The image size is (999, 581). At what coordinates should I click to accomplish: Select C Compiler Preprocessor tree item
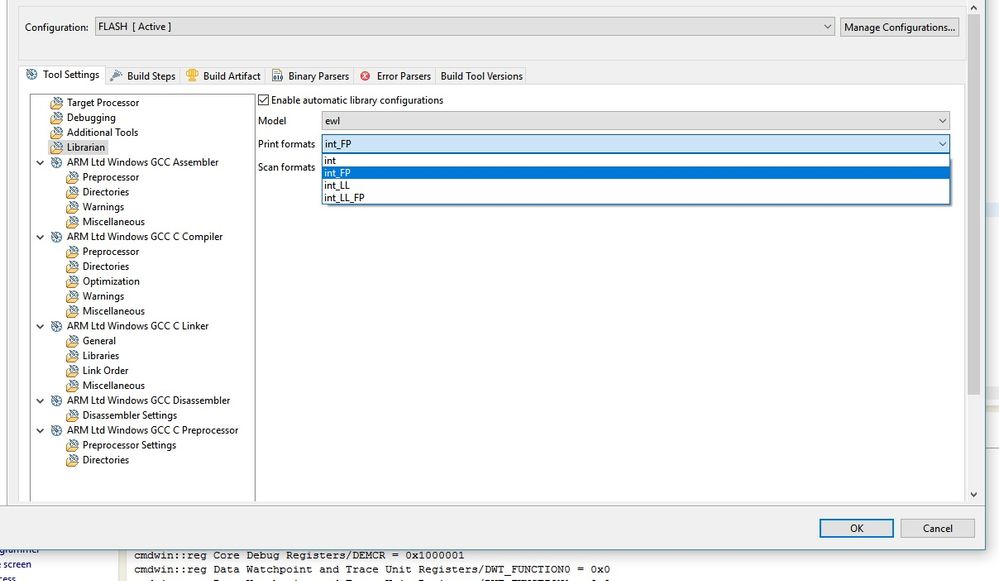pos(111,252)
